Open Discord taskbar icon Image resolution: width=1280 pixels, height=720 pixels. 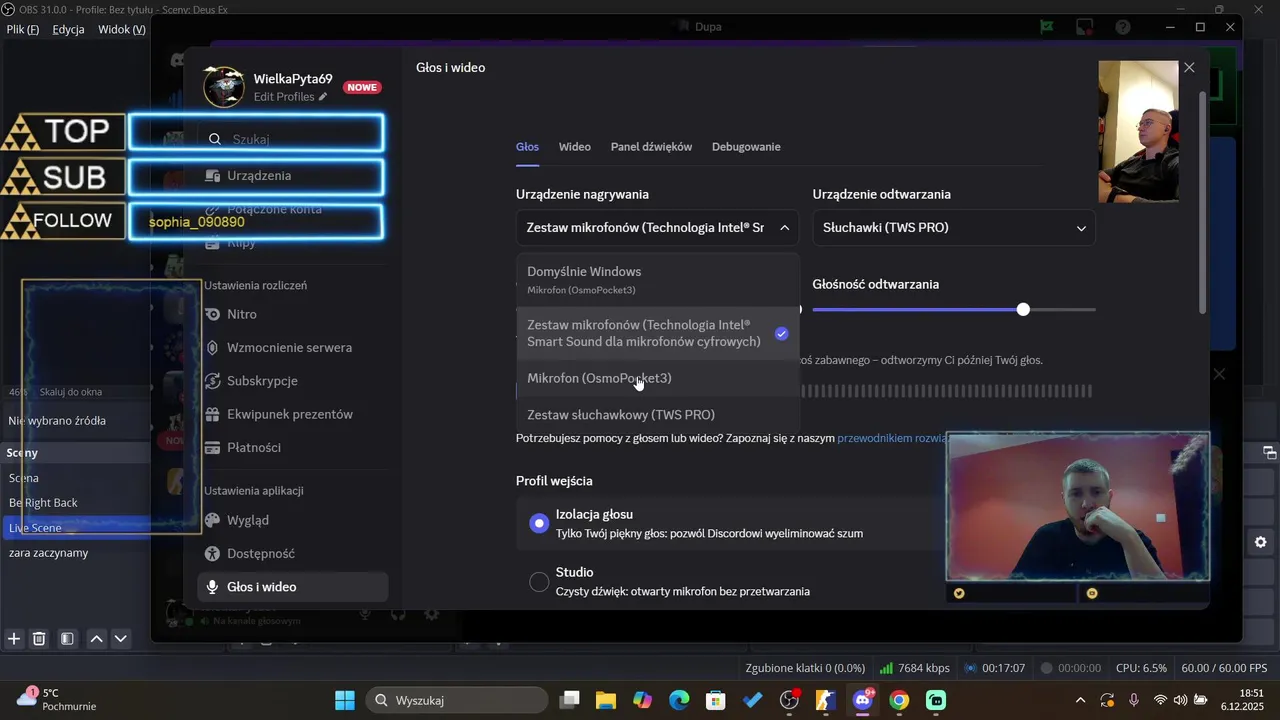tap(862, 700)
